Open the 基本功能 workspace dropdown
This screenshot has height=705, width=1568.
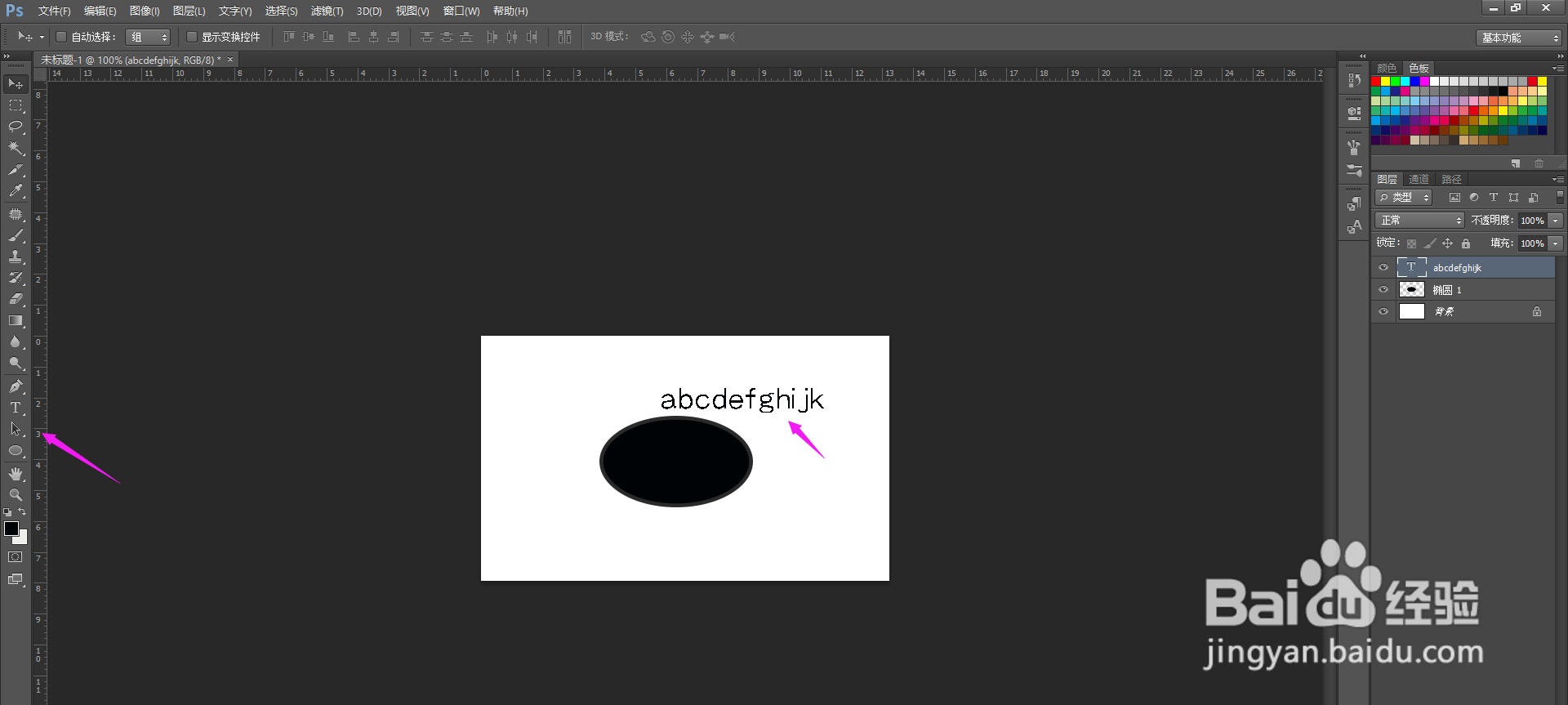click(1519, 38)
